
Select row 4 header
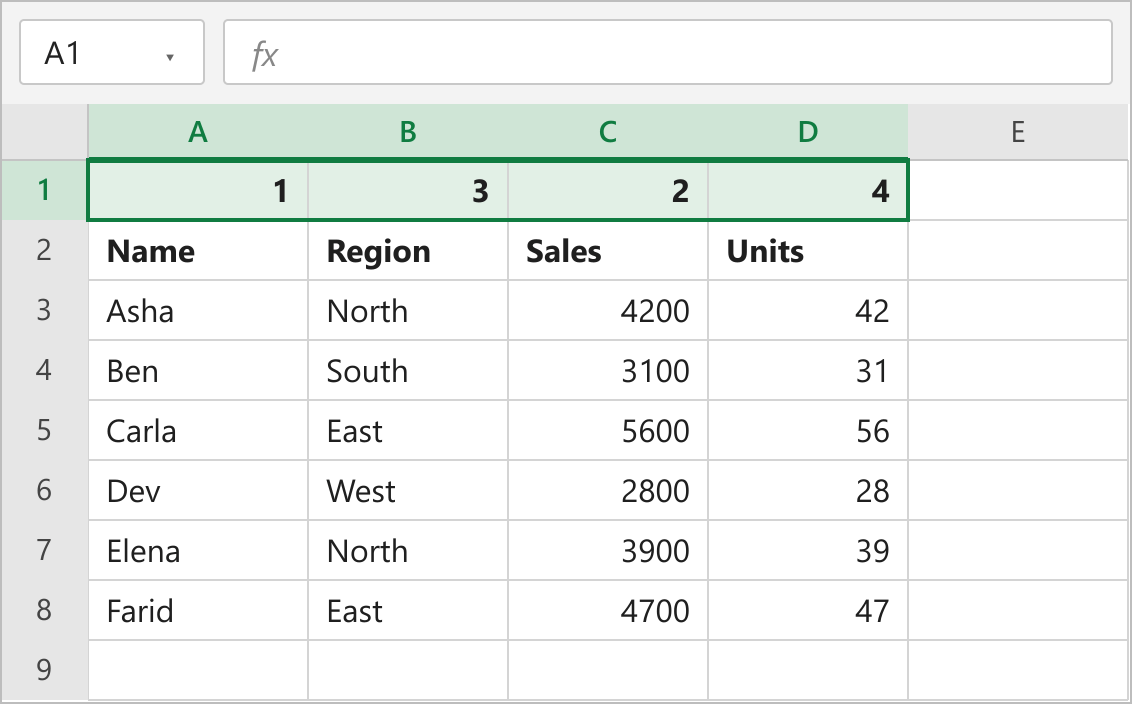(x=44, y=370)
